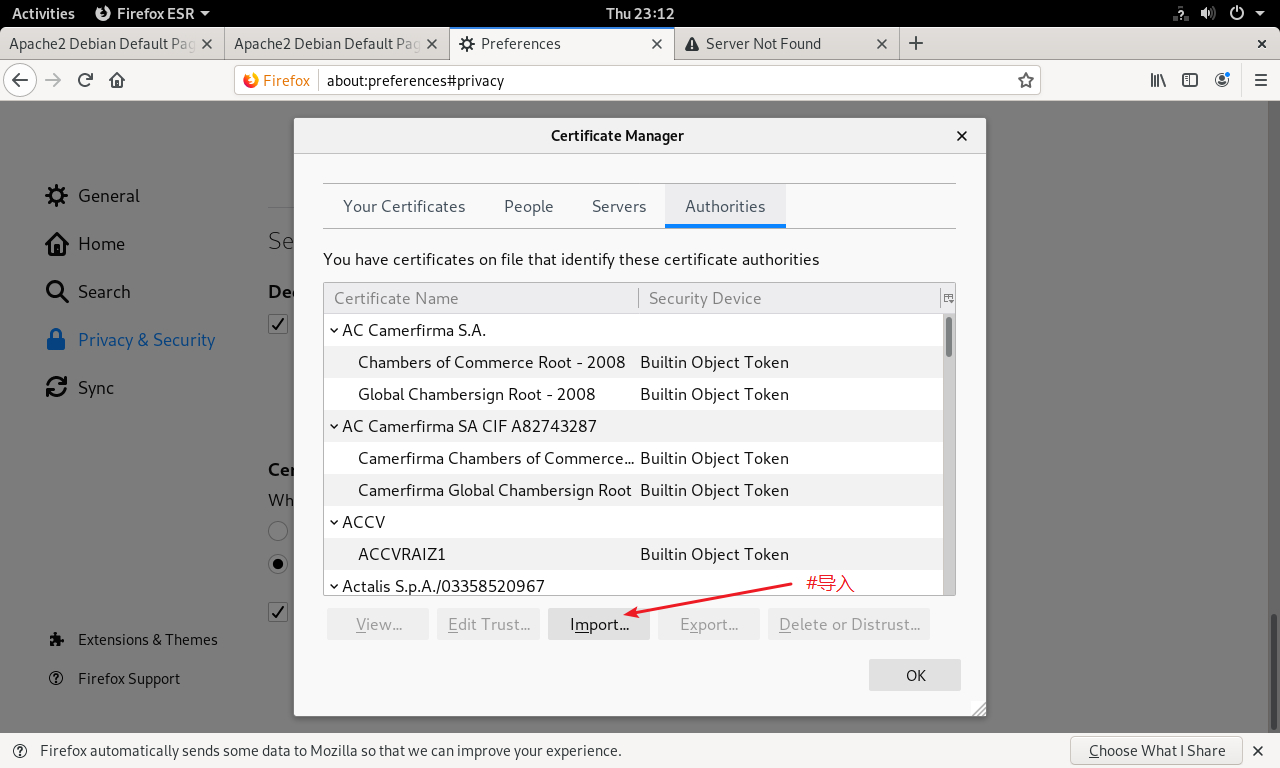Switch to the Servers tab
1280x768 pixels.
point(619,207)
